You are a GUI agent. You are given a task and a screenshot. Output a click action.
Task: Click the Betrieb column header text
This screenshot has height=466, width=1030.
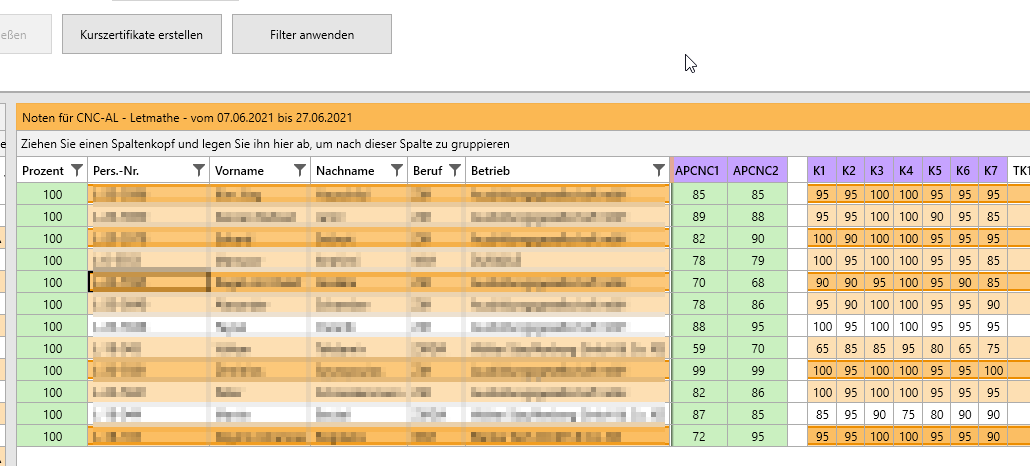pyautogui.click(x=491, y=171)
